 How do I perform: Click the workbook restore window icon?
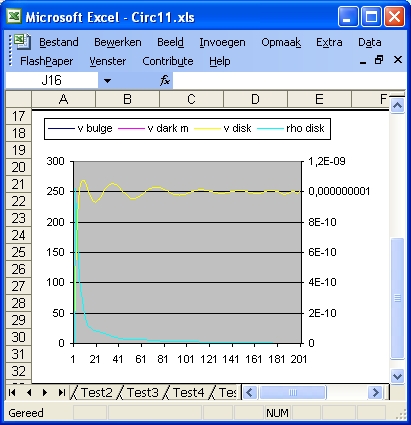point(379,60)
